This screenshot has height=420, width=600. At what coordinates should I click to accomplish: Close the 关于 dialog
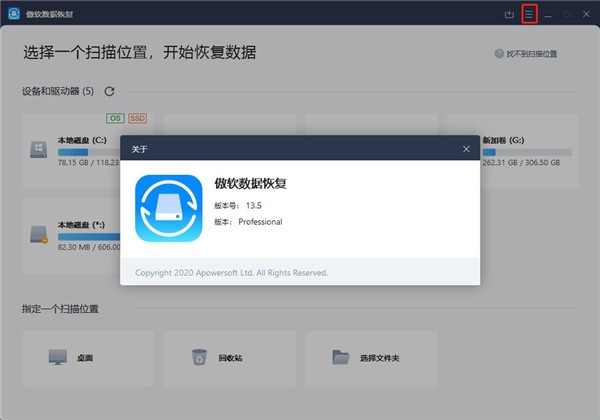pyautogui.click(x=465, y=149)
